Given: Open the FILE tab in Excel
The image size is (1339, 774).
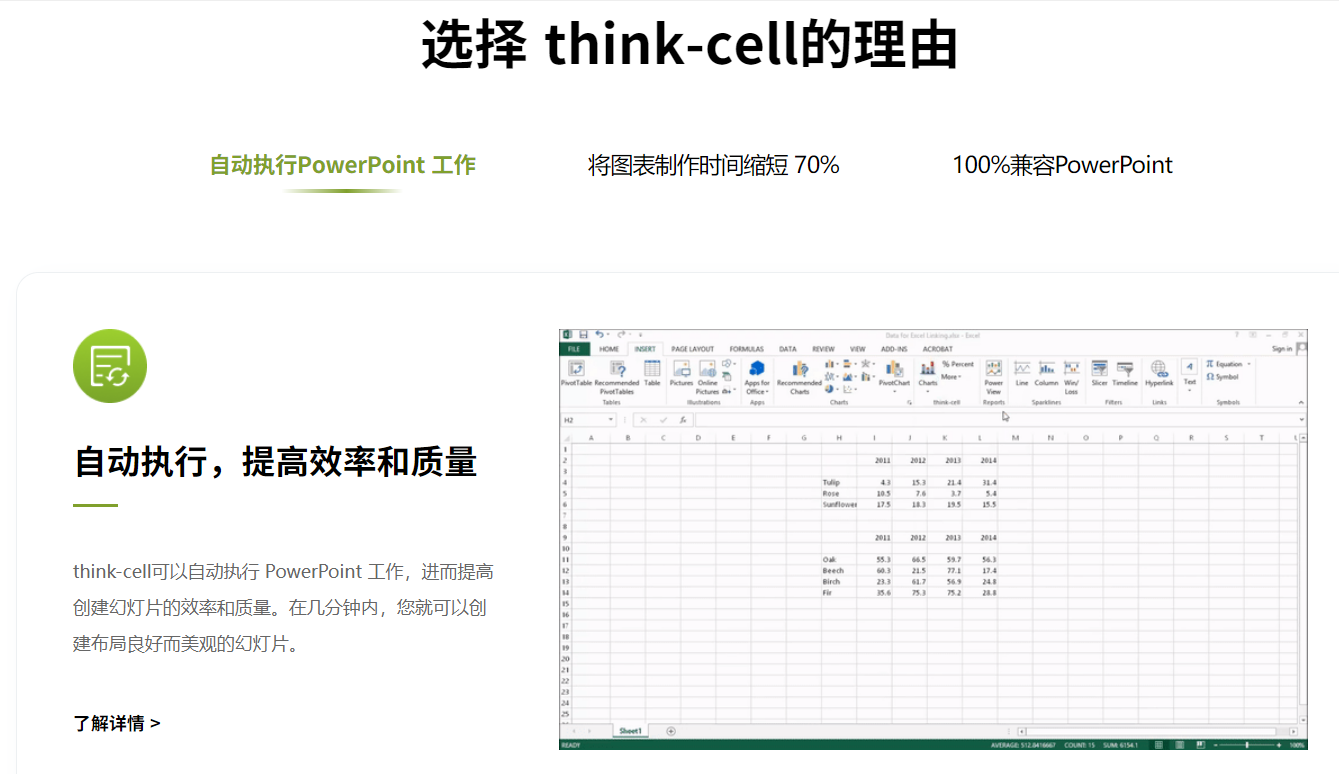Looking at the screenshot, I should (574, 349).
